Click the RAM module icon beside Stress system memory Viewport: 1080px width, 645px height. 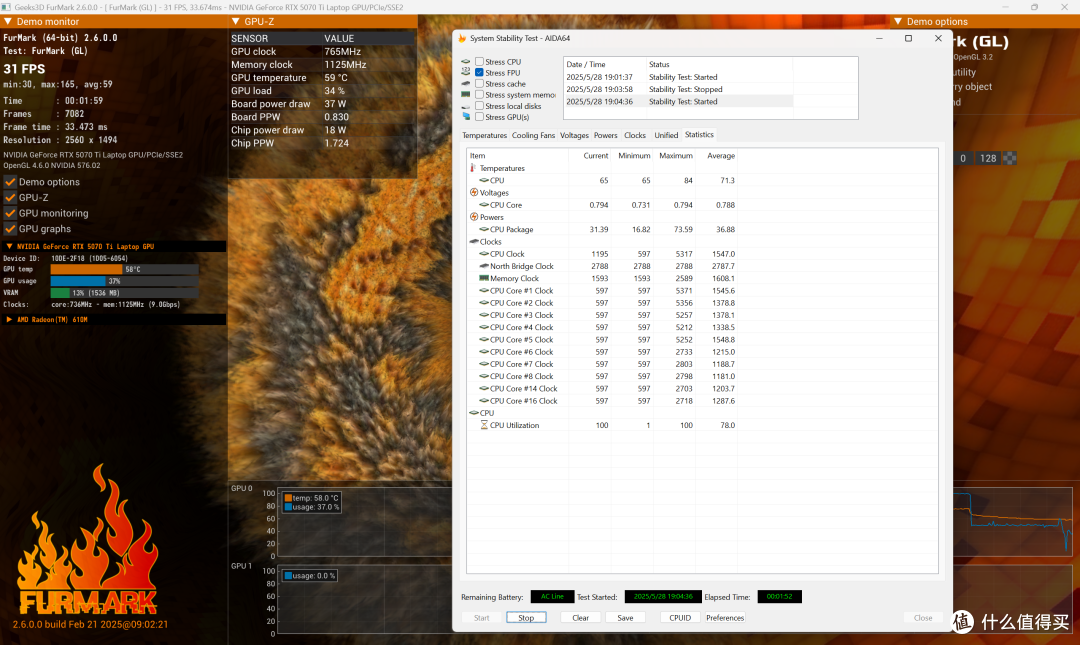pyautogui.click(x=466, y=94)
